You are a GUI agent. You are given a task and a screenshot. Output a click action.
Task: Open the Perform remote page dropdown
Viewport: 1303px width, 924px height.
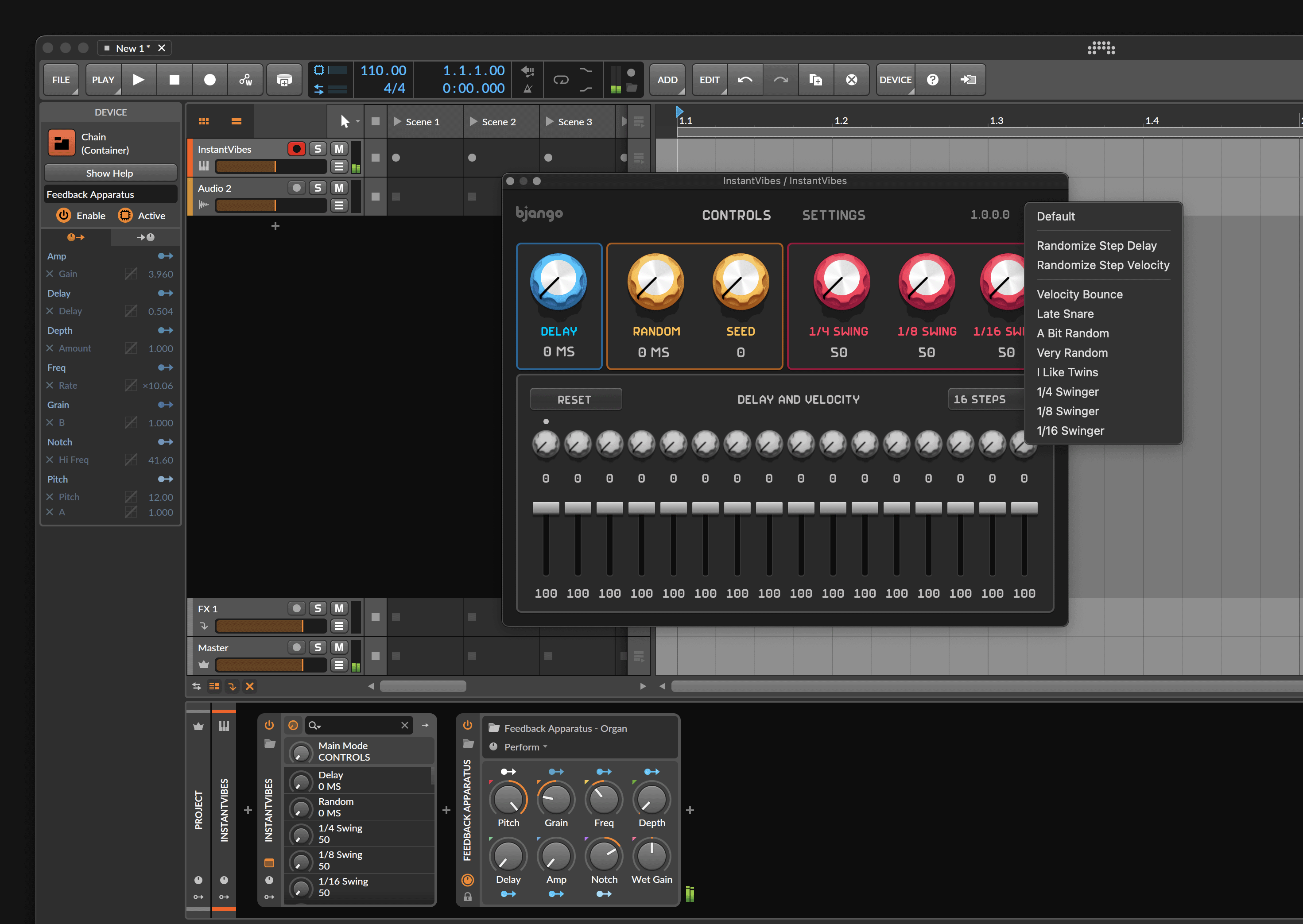pos(525,747)
